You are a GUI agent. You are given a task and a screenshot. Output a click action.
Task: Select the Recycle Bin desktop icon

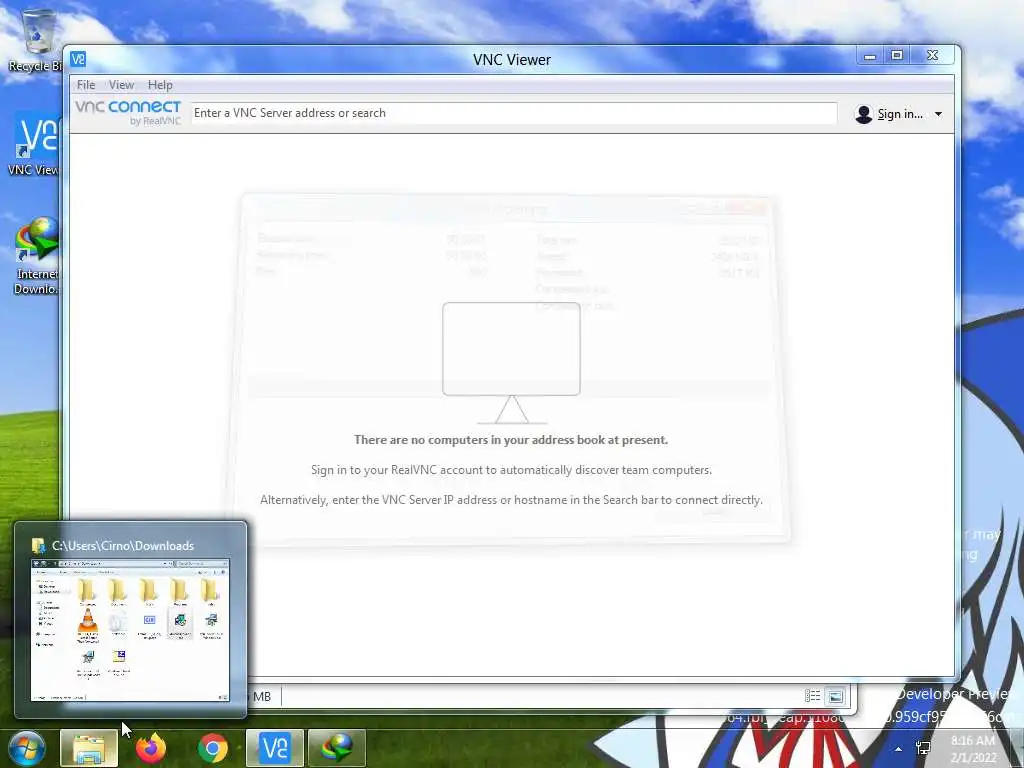coord(36,41)
